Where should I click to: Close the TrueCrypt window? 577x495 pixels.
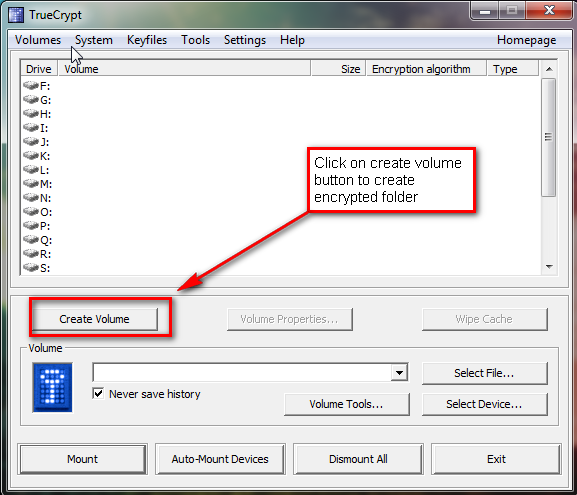click(x=549, y=10)
